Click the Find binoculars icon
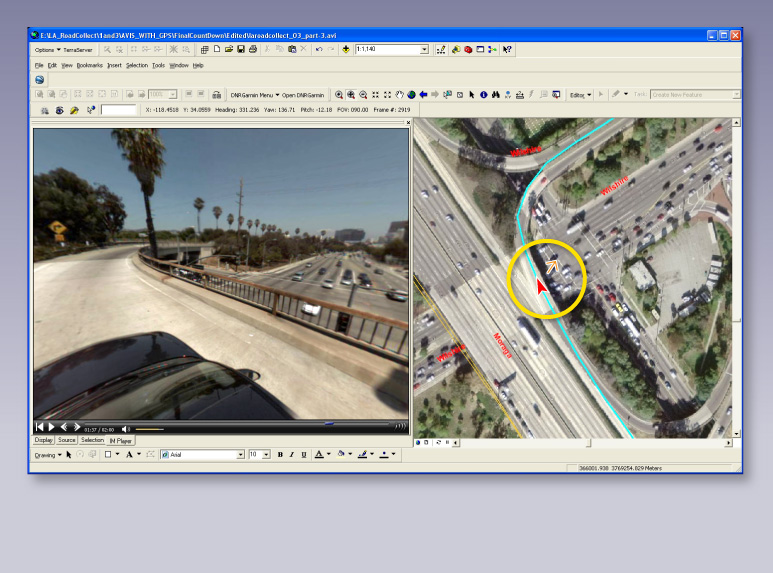Image resolution: width=773 pixels, height=573 pixels. coord(495,95)
